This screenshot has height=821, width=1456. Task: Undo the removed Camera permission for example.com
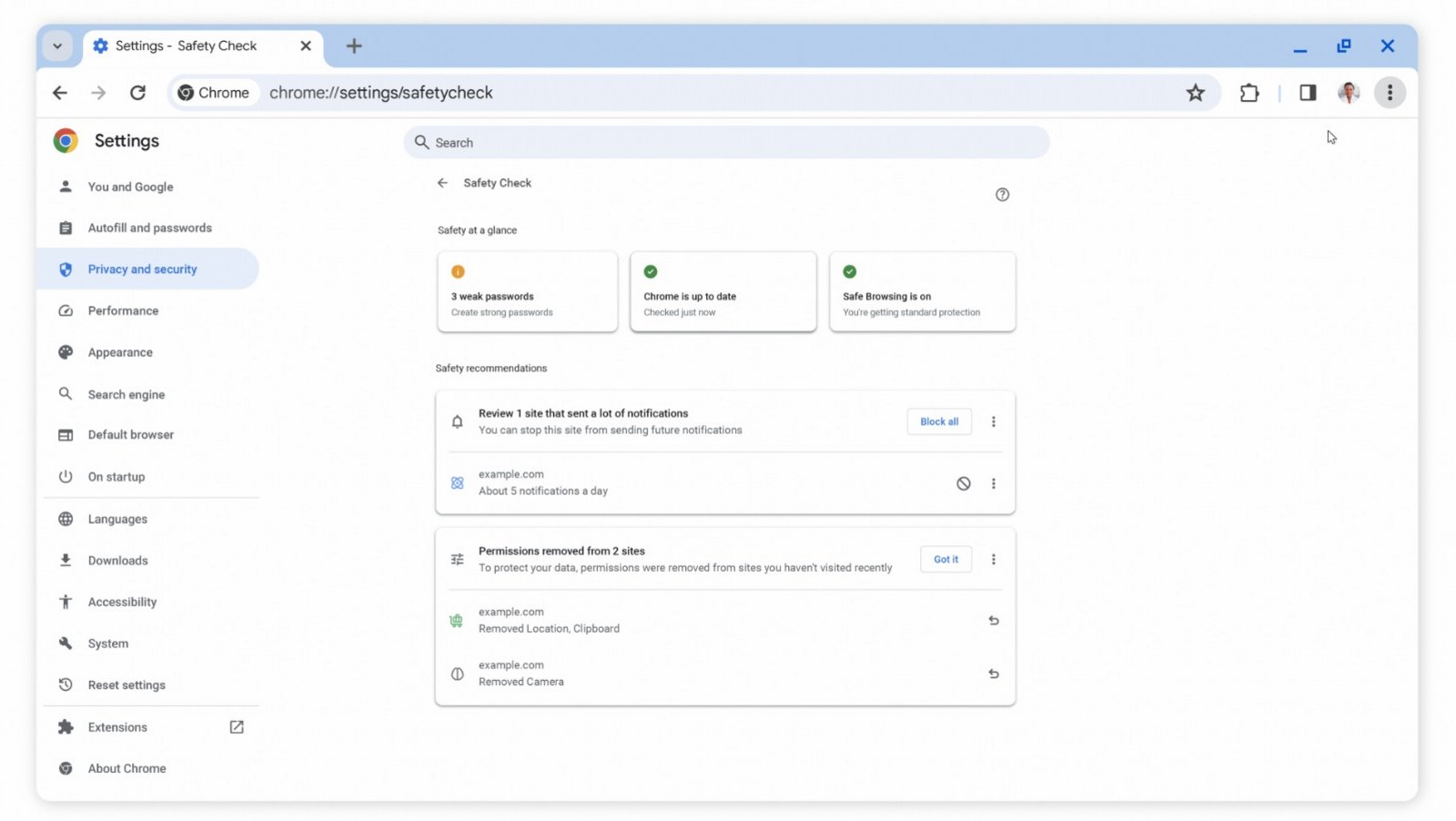[x=993, y=674]
